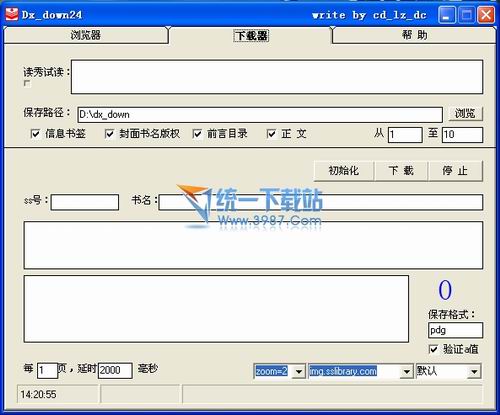Expand the img.sslibrary.com server dropdown
500x415 pixels.
pos(407,371)
